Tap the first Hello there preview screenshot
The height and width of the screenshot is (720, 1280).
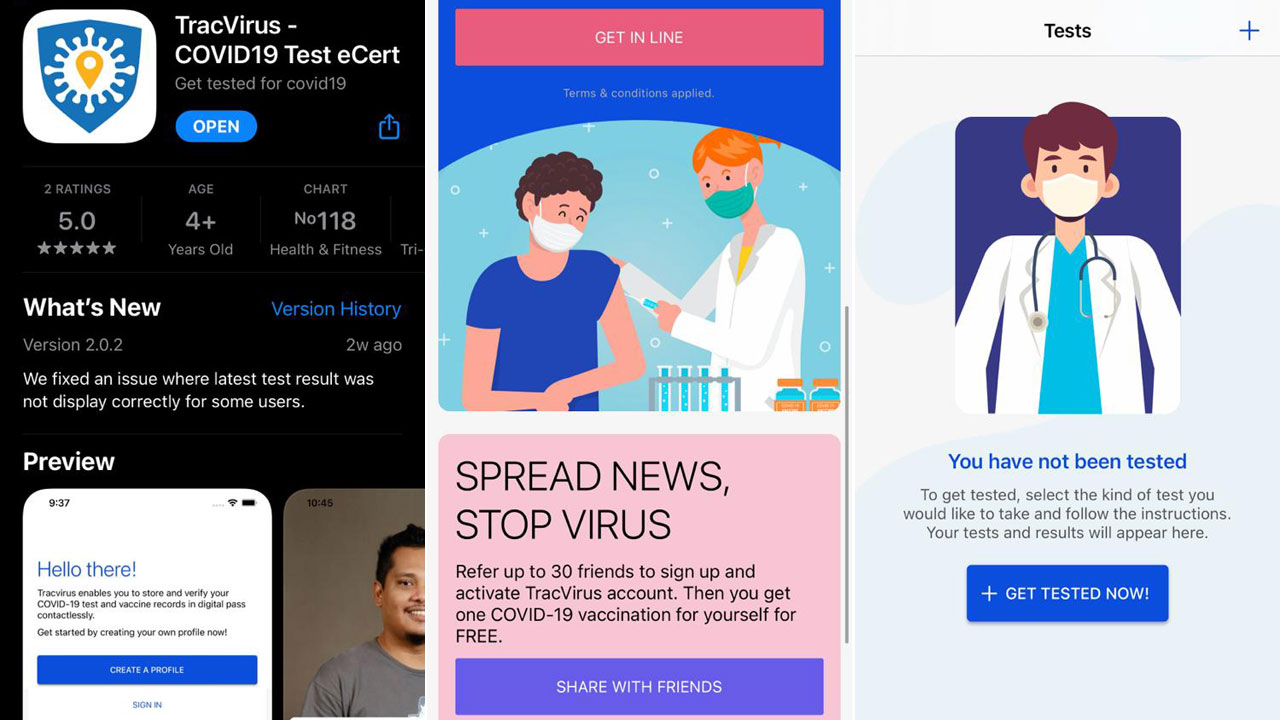click(x=147, y=604)
